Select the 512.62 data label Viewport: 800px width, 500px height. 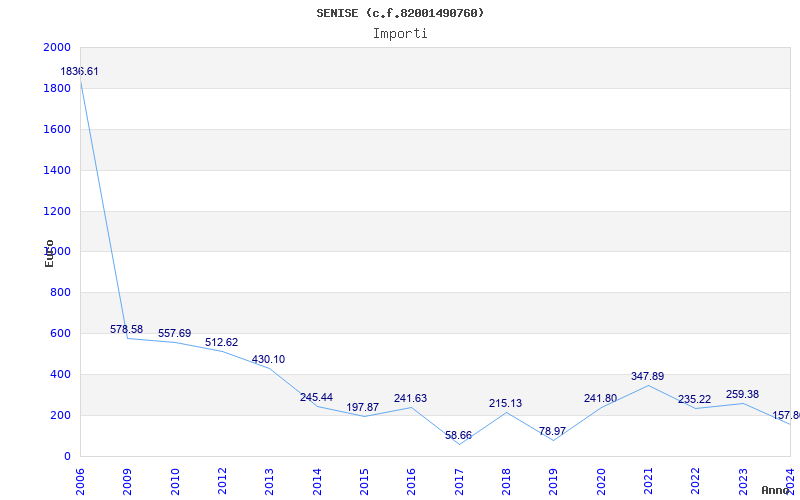[221, 342]
